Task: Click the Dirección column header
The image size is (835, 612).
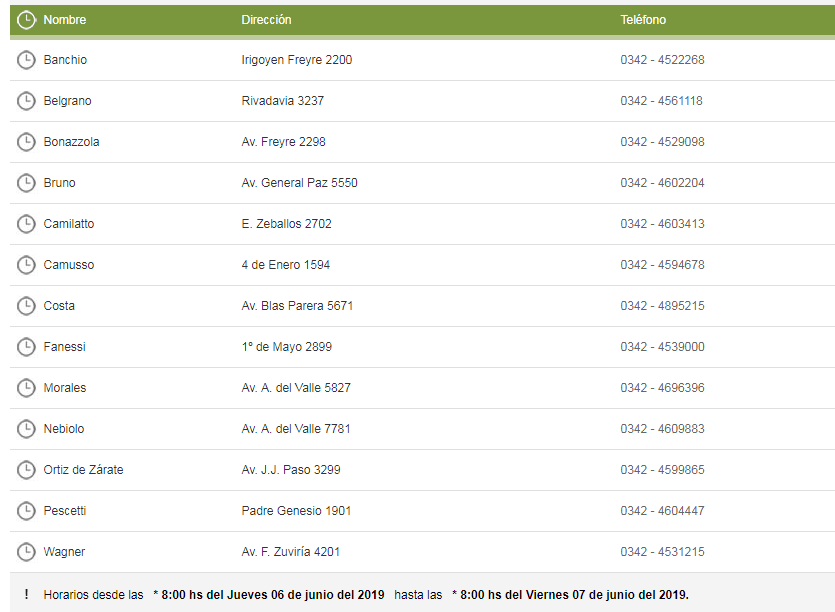Action: [266, 20]
